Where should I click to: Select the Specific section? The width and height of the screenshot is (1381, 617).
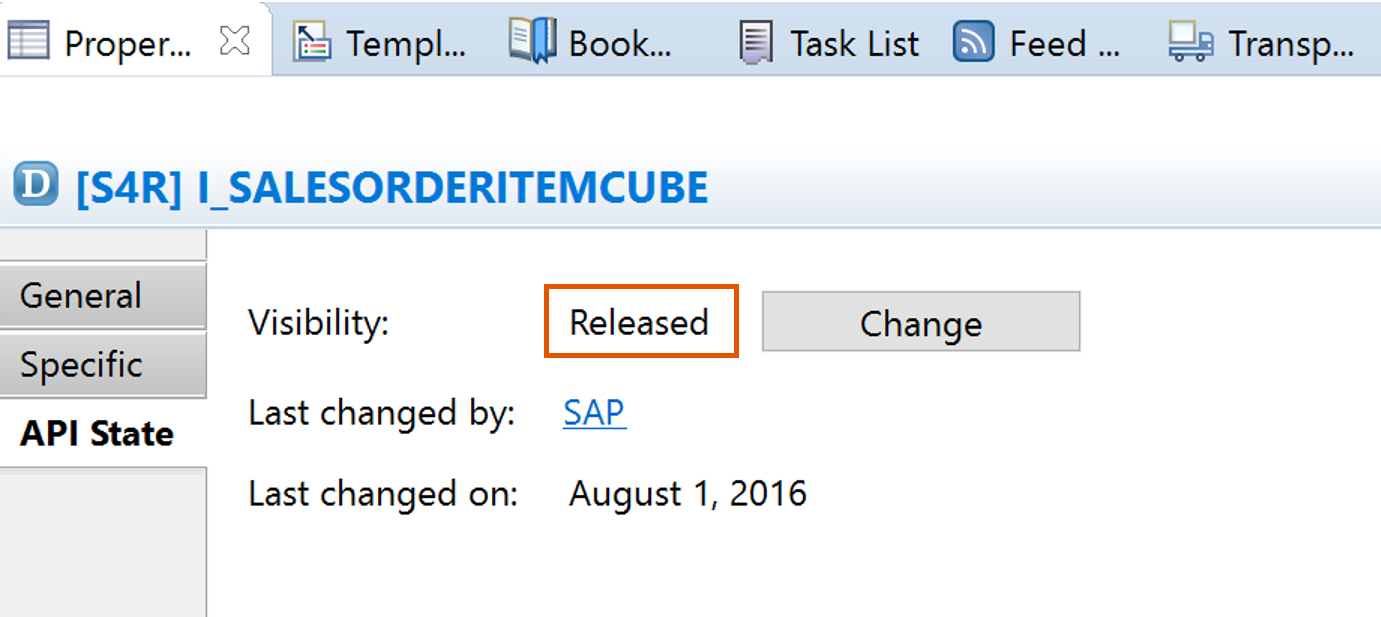[81, 364]
